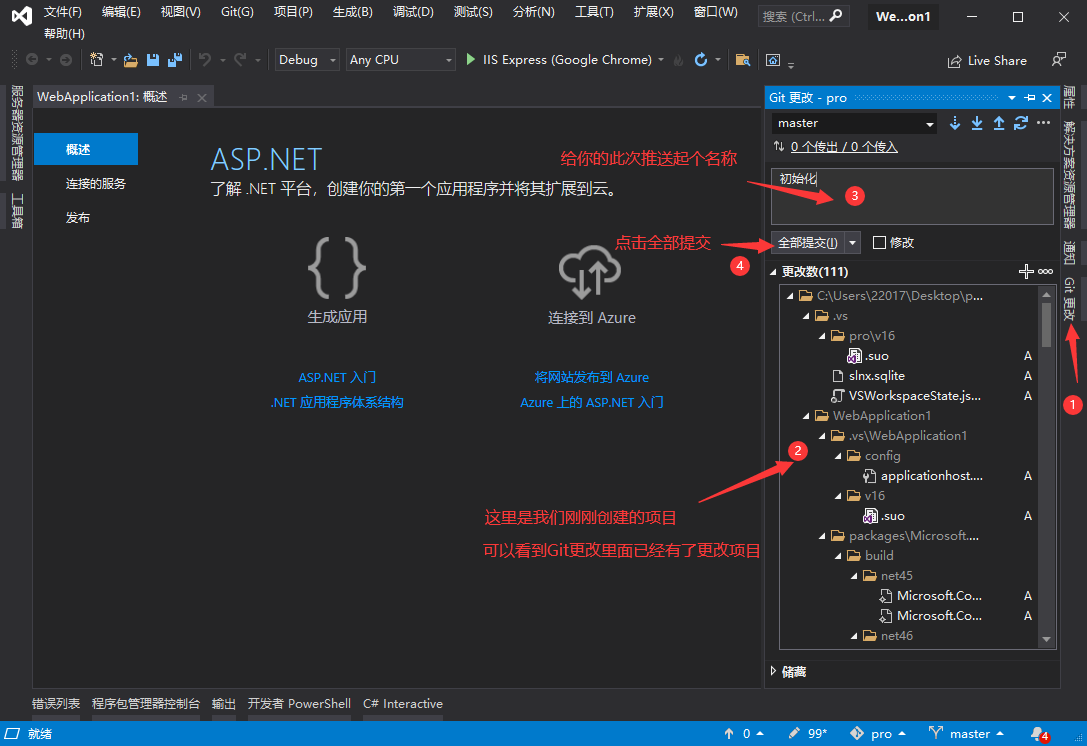This screenshot has width=1087, height=746.
Task: Collapse the net45 folder node
Action: click(x=854, y=576)
